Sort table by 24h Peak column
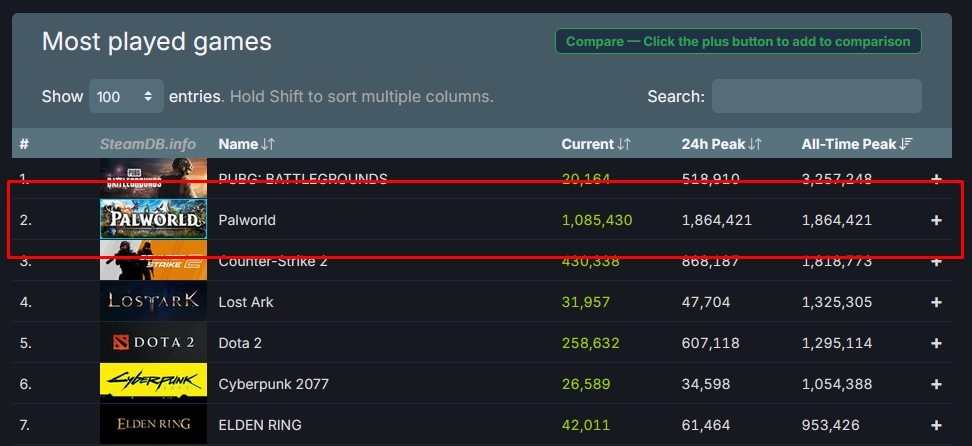 (722, 144)
